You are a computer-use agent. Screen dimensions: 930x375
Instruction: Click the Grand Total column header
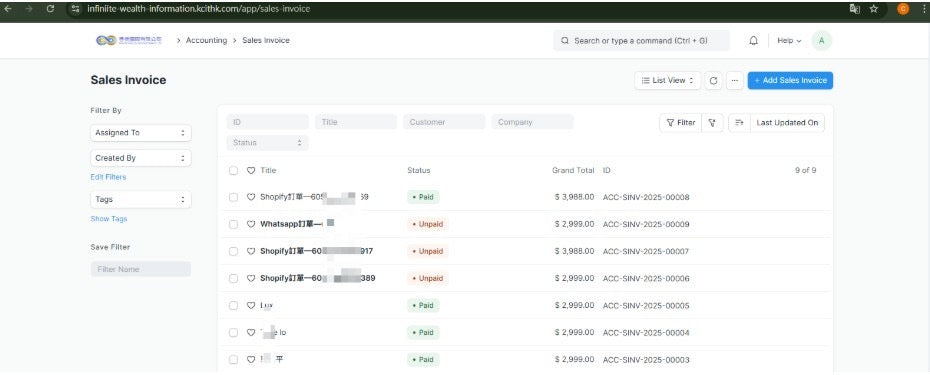[573, 170]
